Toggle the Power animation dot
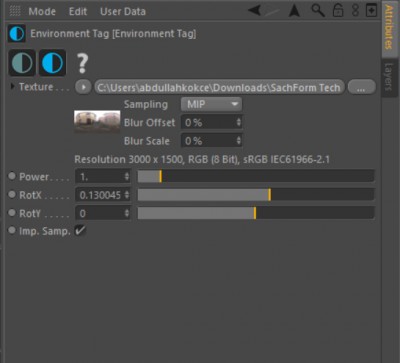The height and width of the screenshot is (363, 400). click(12, 176)
